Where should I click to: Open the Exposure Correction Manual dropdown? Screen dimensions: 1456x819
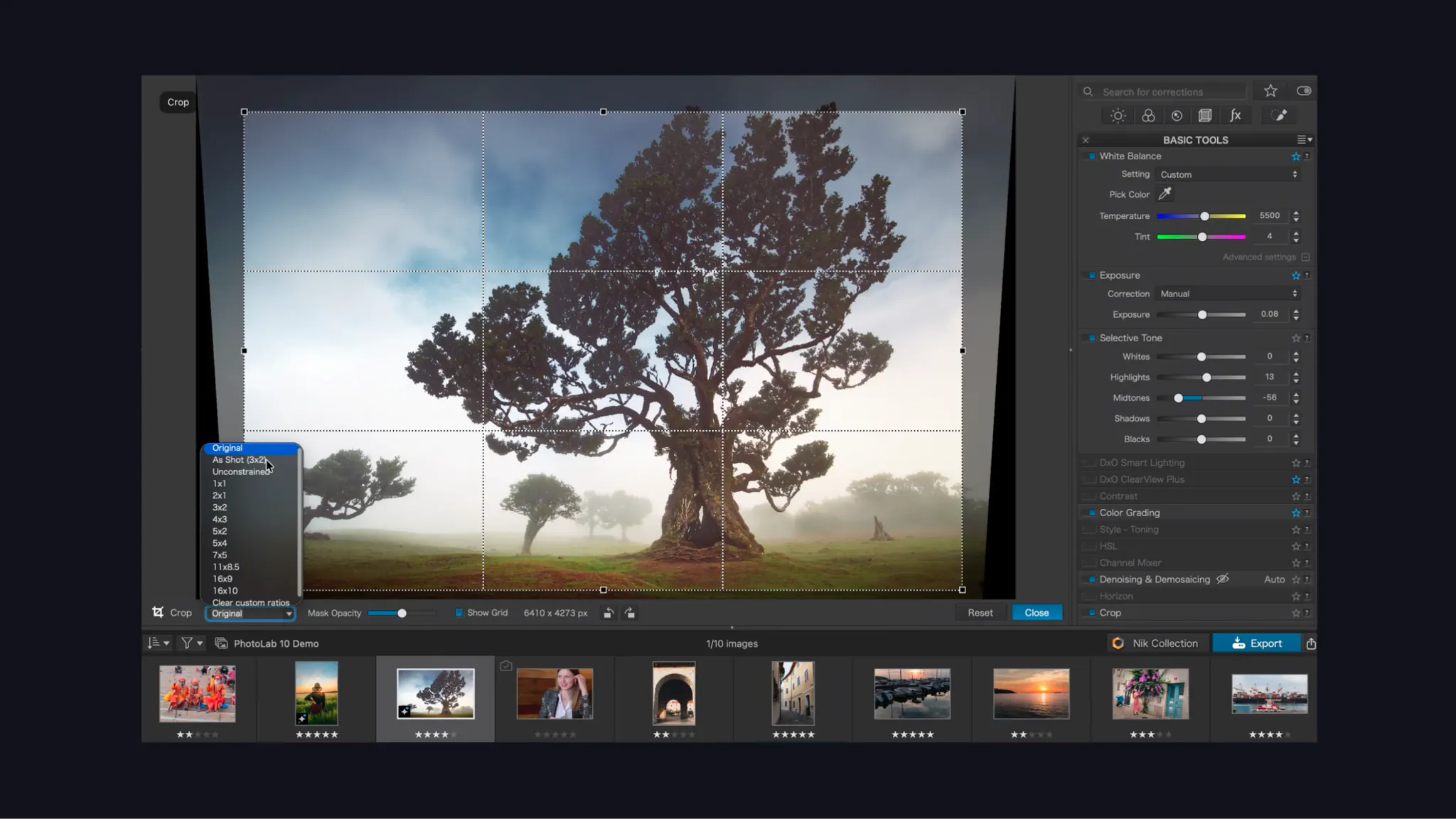point(1228,294)
